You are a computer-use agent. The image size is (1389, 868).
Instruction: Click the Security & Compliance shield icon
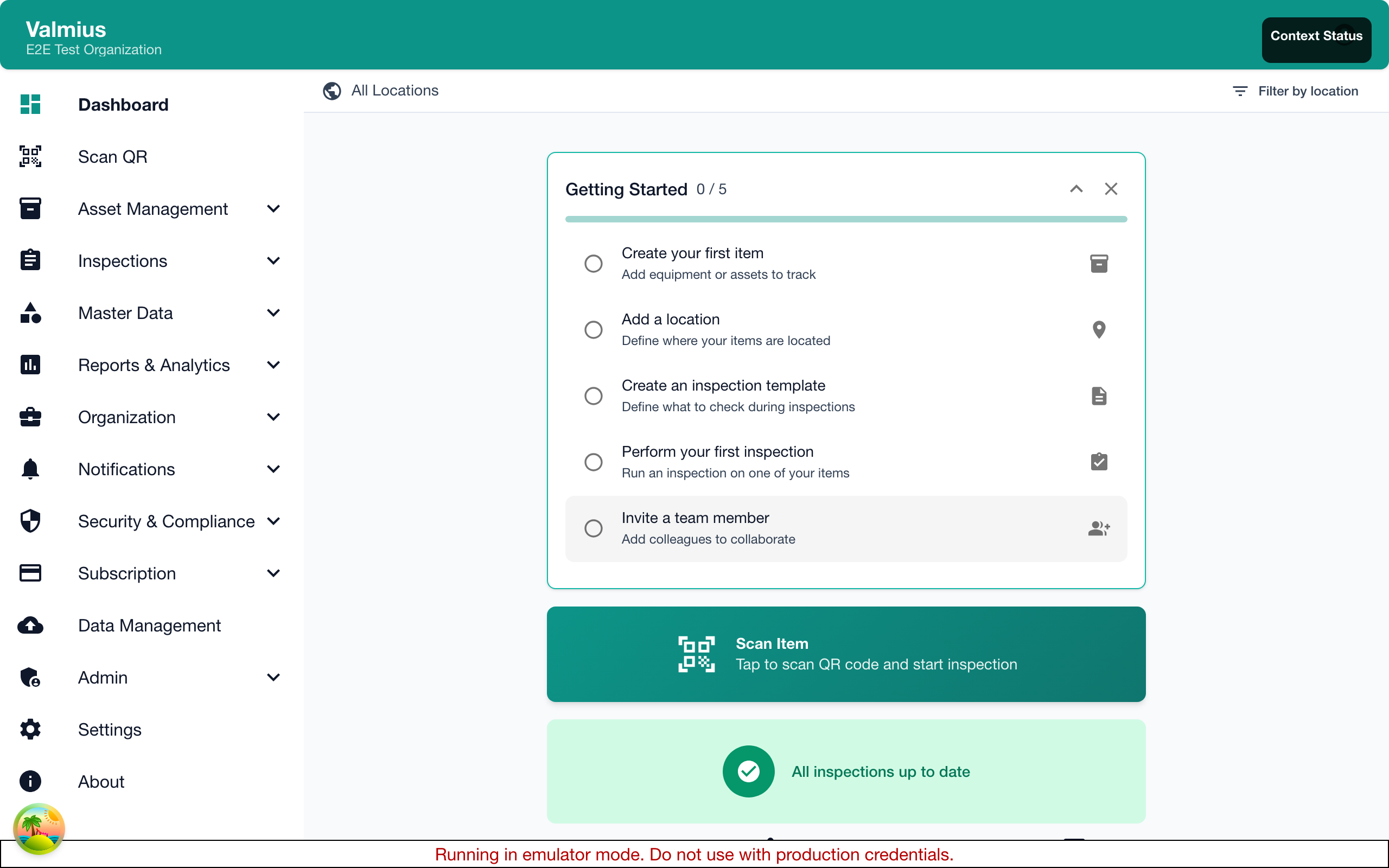coord(30,521)
